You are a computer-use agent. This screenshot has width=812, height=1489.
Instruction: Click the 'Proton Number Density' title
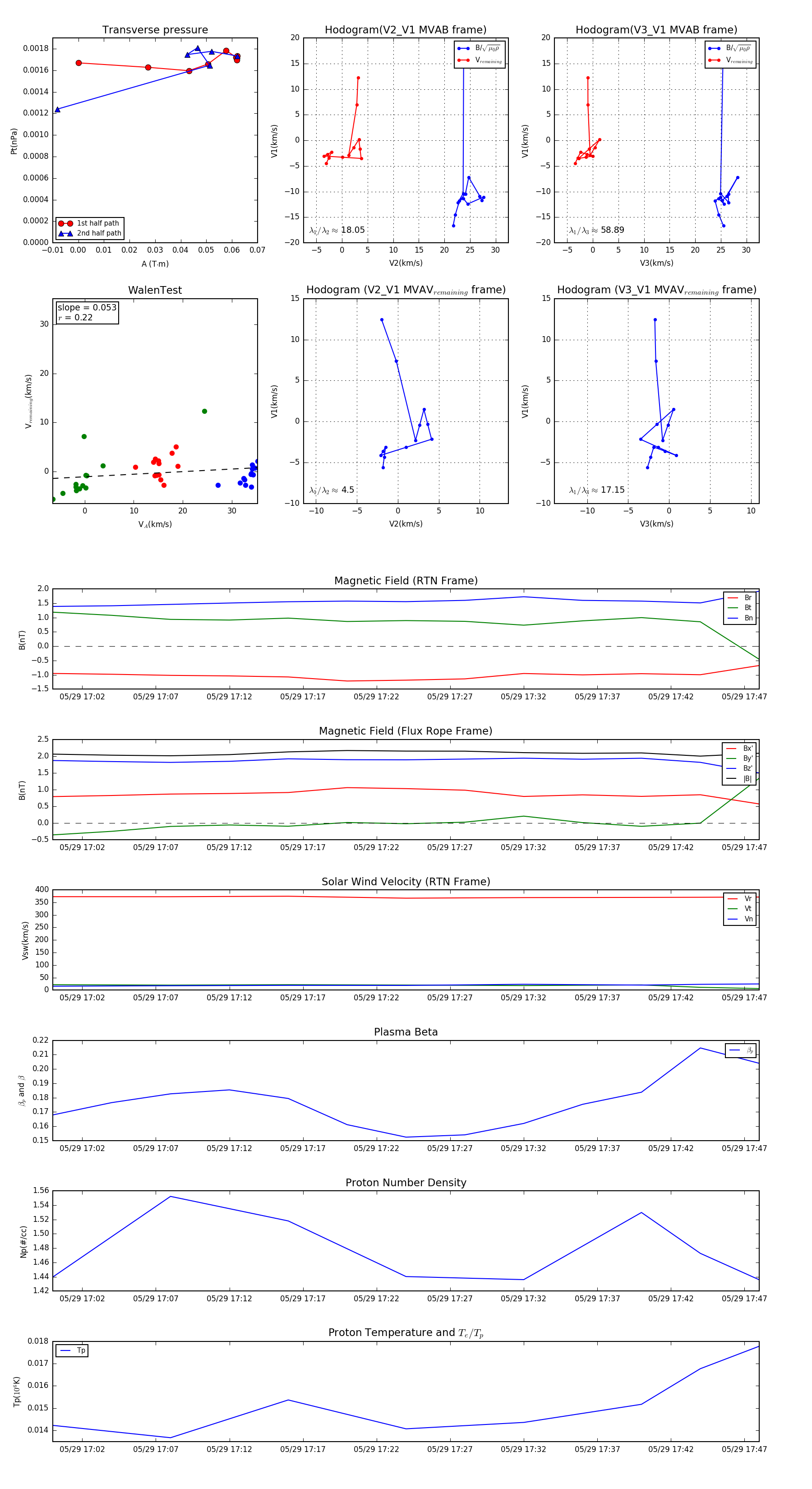(x=406, y=1182)
